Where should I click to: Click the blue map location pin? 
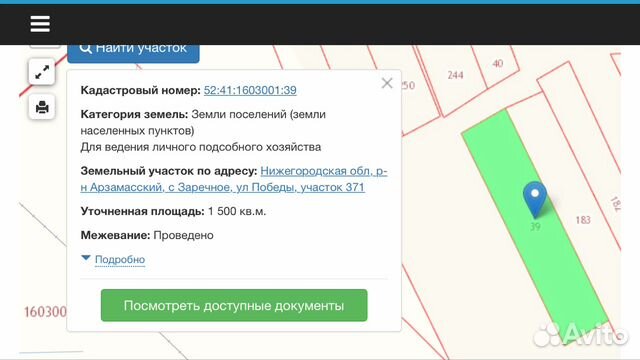535,199
